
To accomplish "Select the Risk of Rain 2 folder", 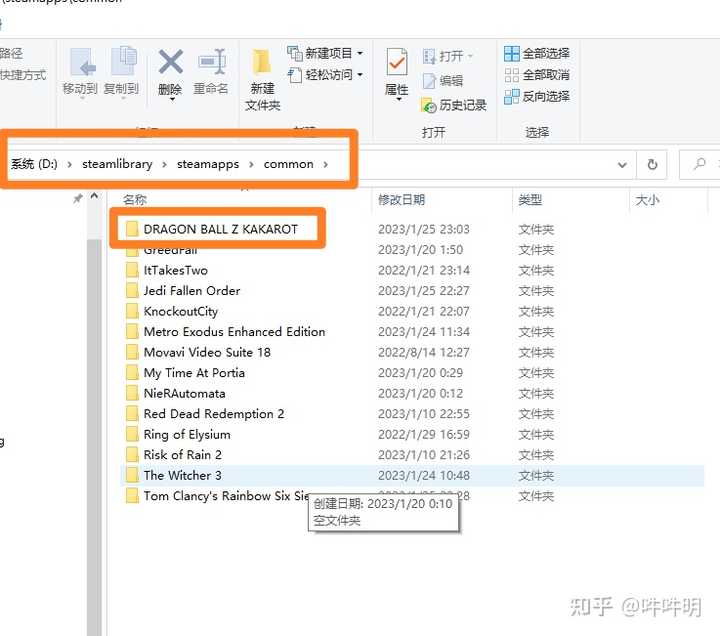I will point(183,455).
